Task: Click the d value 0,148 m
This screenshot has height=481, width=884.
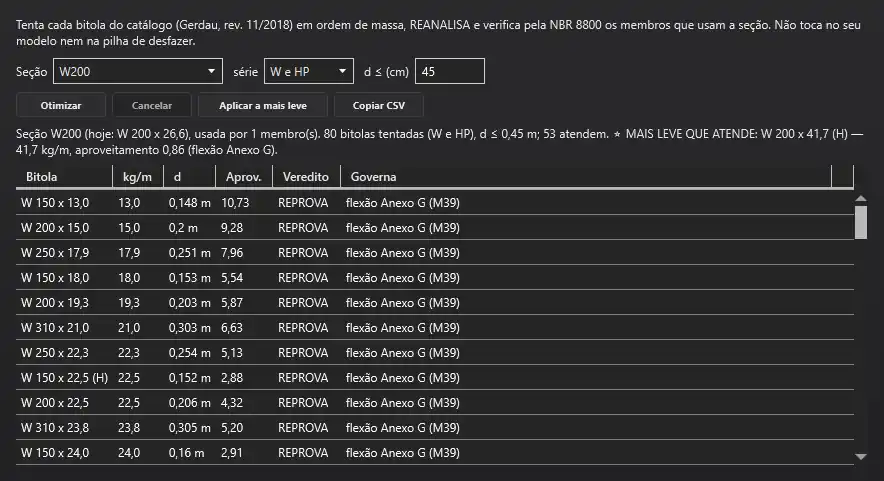Action: pos(189,203)
